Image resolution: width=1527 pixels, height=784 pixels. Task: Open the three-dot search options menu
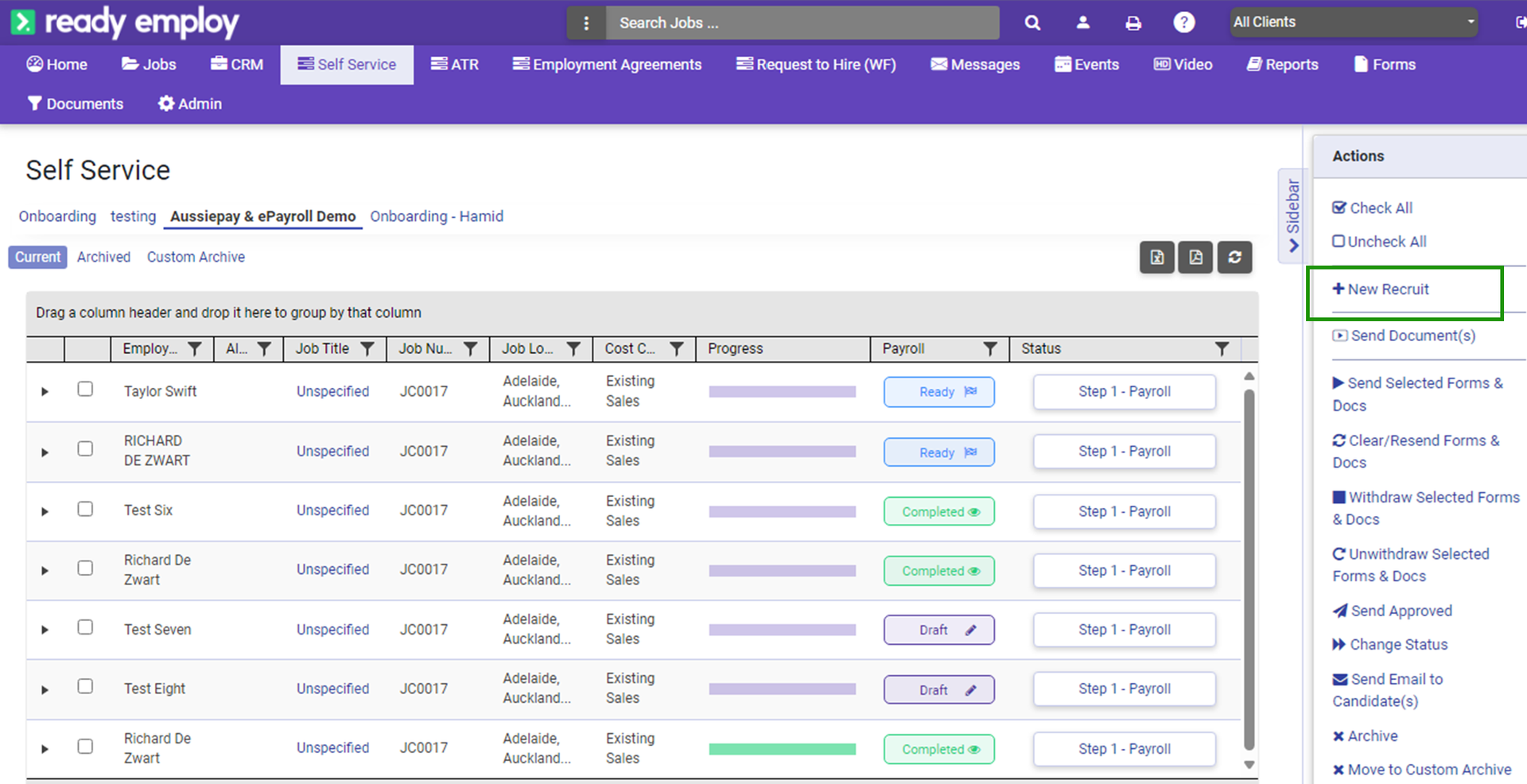(x=586, y=23)
